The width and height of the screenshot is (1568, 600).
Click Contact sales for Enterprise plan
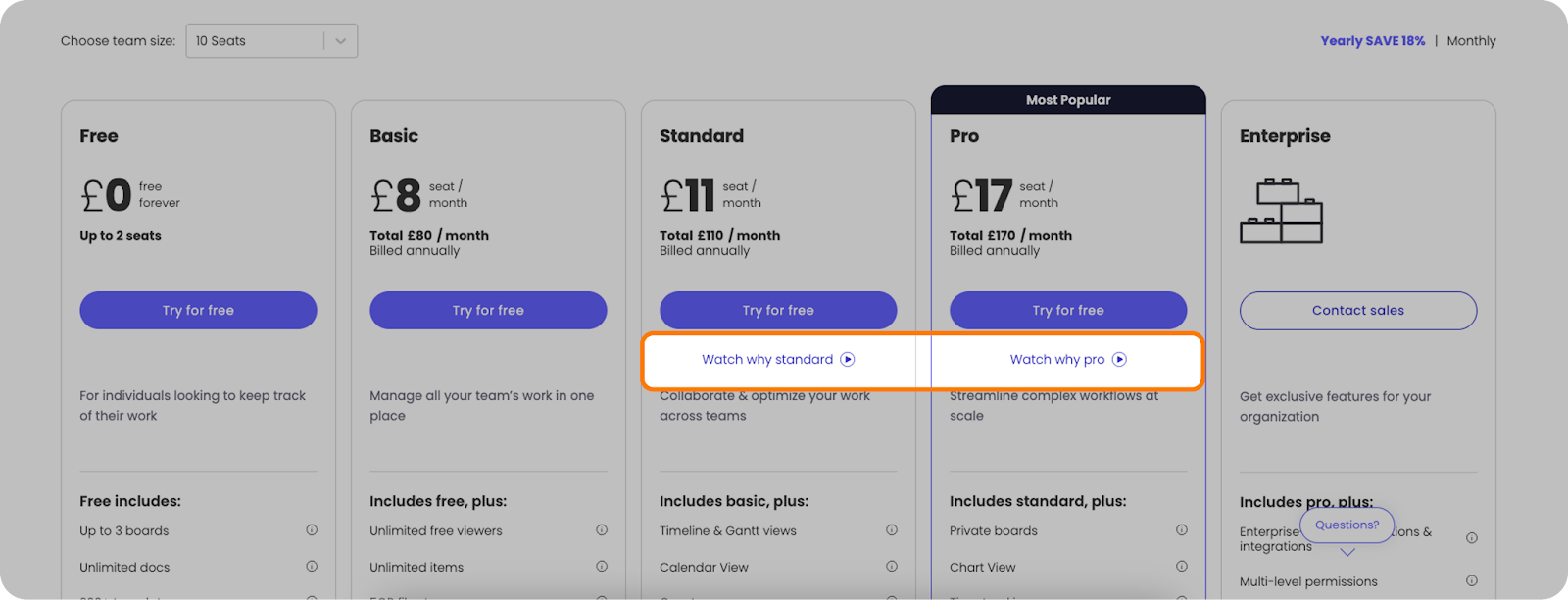coord(1358,311)
